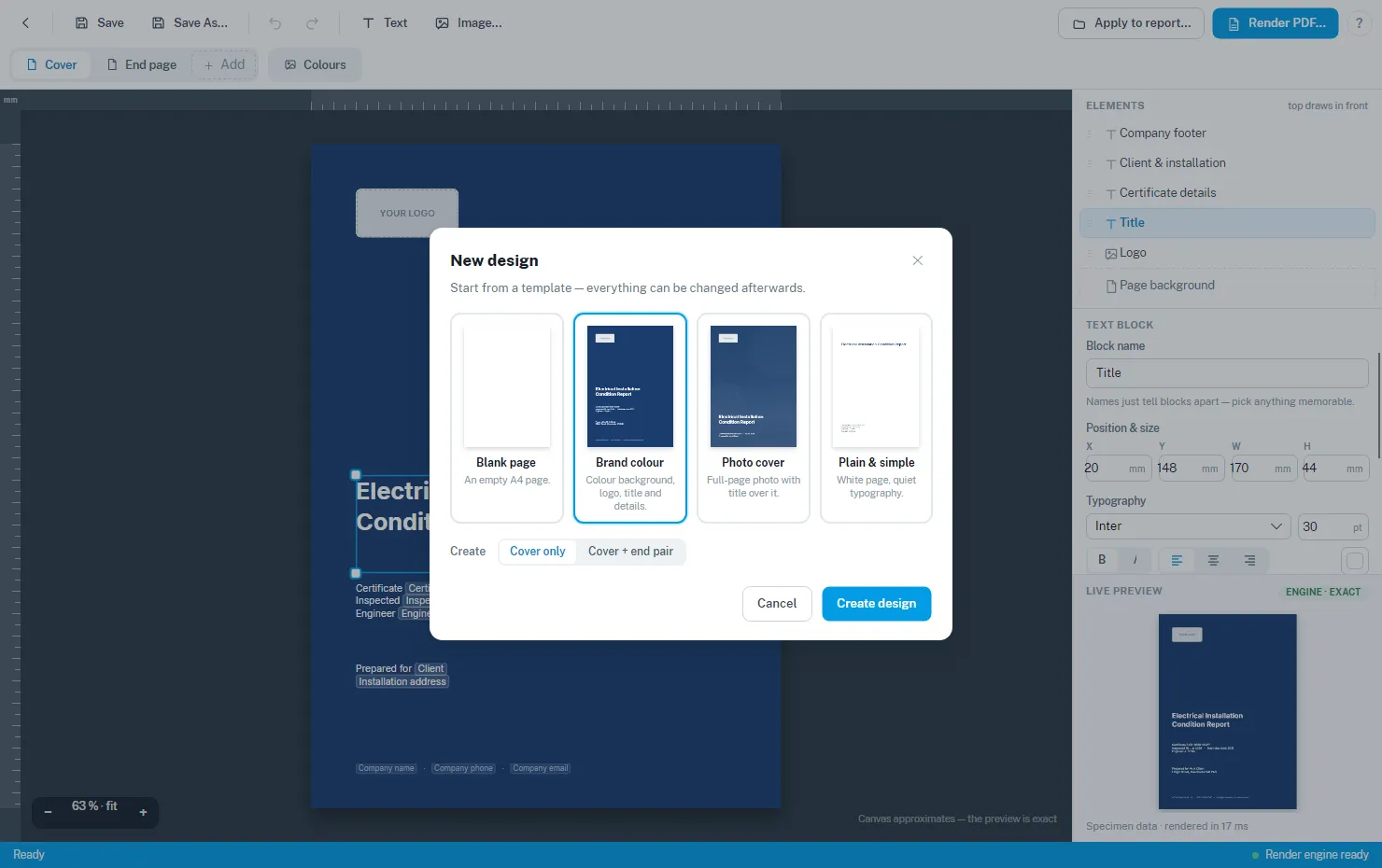
Task: Click the Render engine ready status
Action: tap(1310, 855)
